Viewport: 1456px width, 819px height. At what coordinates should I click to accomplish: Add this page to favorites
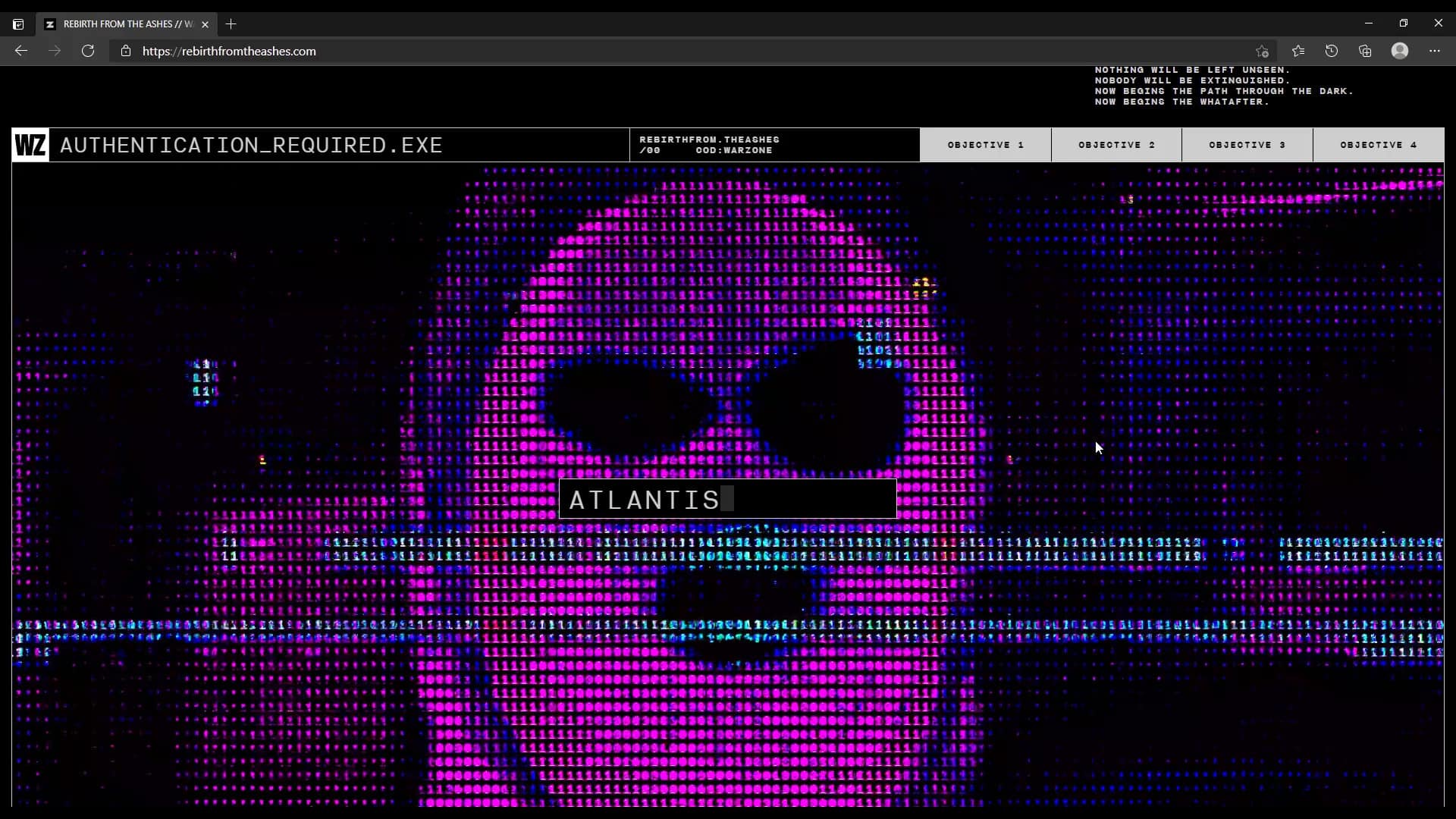1262,51
